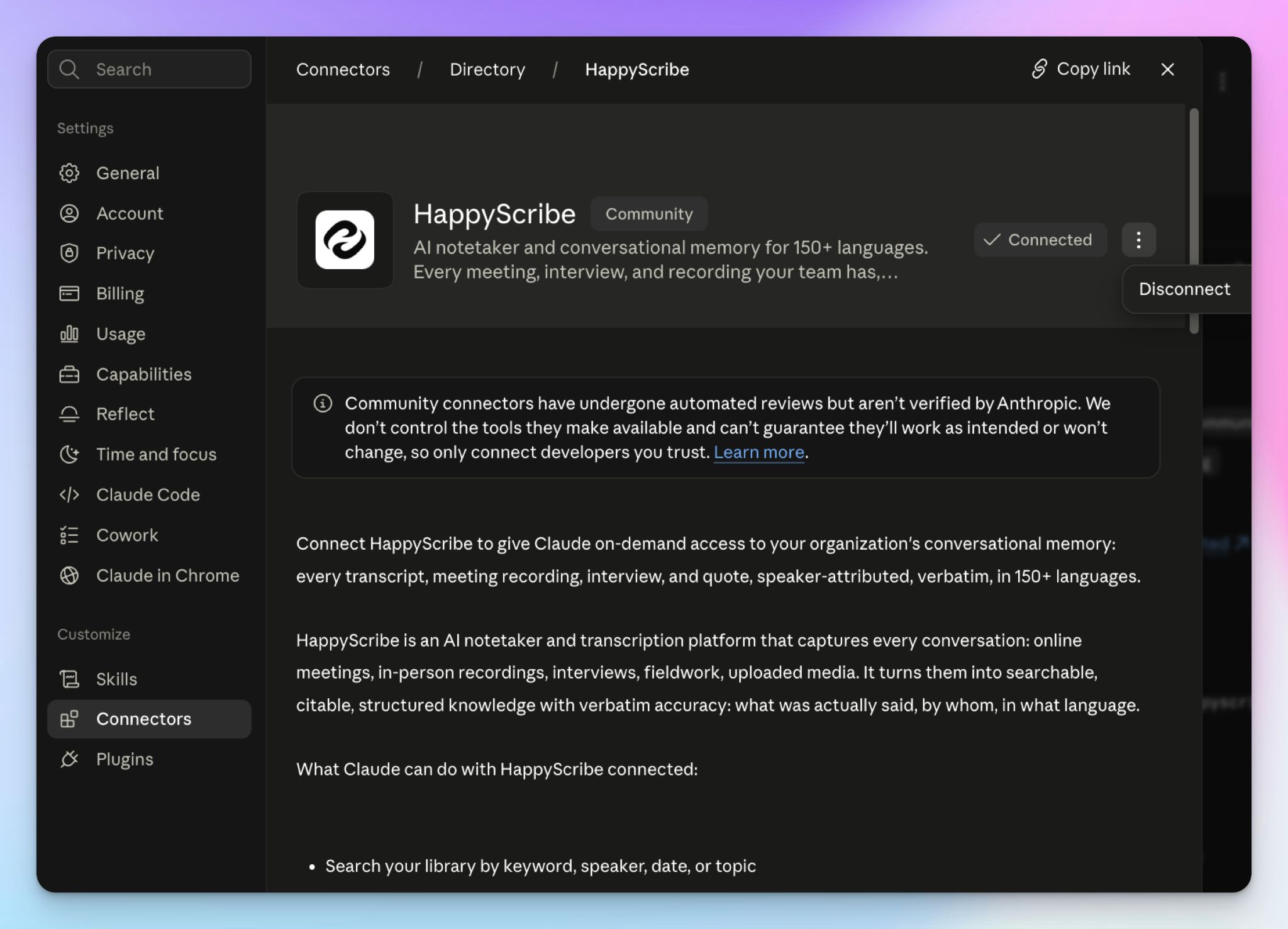
Task: Close the HappyScribe connector dialog
Action: (1167, 69)
